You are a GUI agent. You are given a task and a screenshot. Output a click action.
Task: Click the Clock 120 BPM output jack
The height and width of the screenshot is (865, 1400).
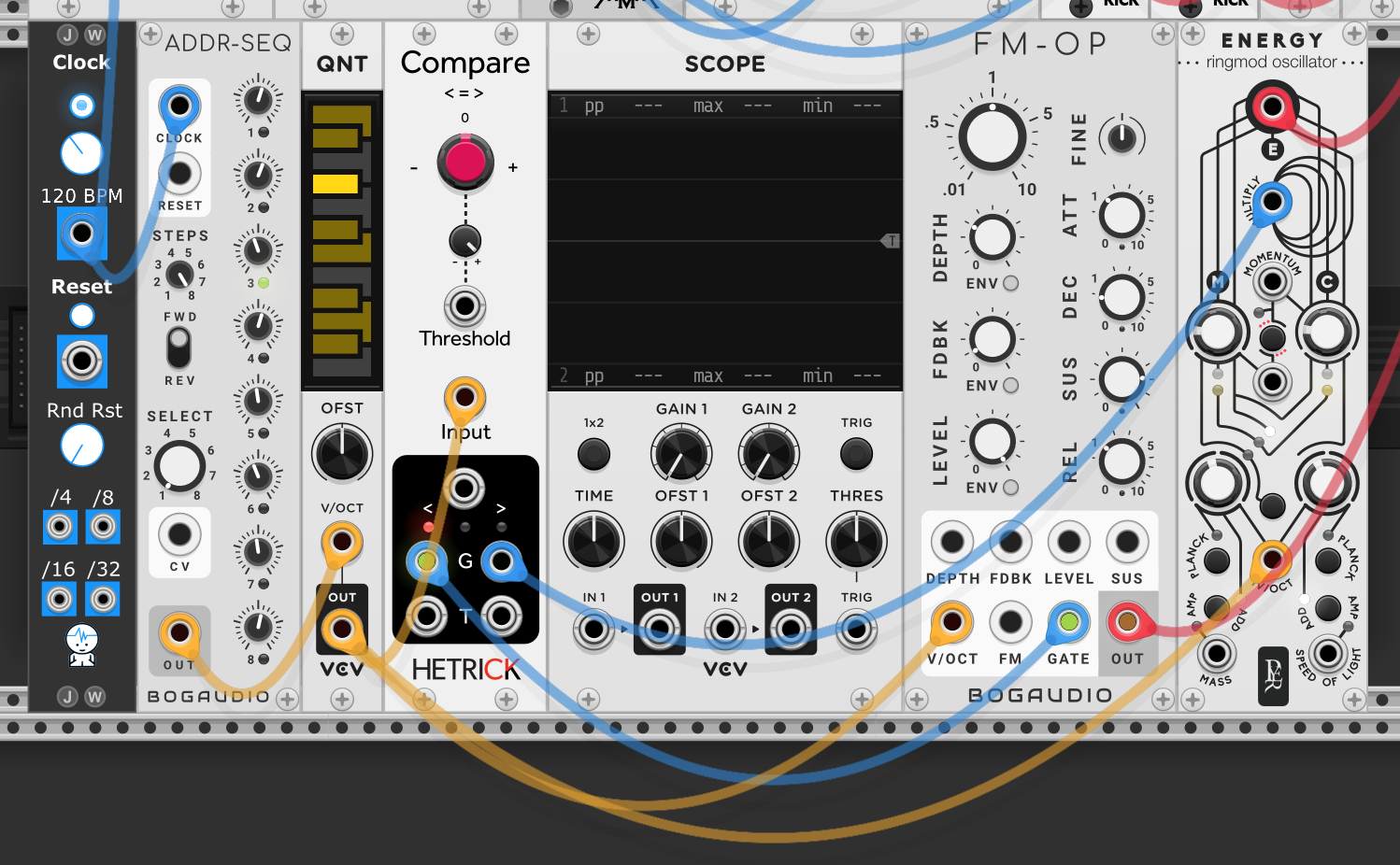tap(82, 233)
